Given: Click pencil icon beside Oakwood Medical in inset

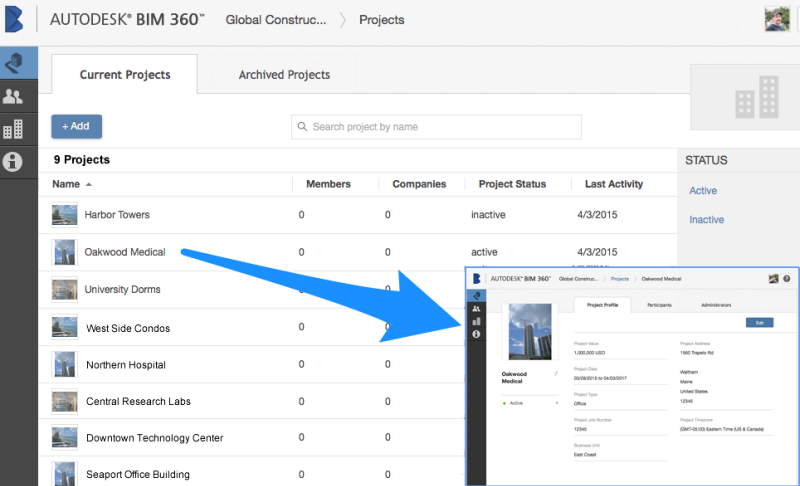Looking at the screenshot, I should point(556,374).
